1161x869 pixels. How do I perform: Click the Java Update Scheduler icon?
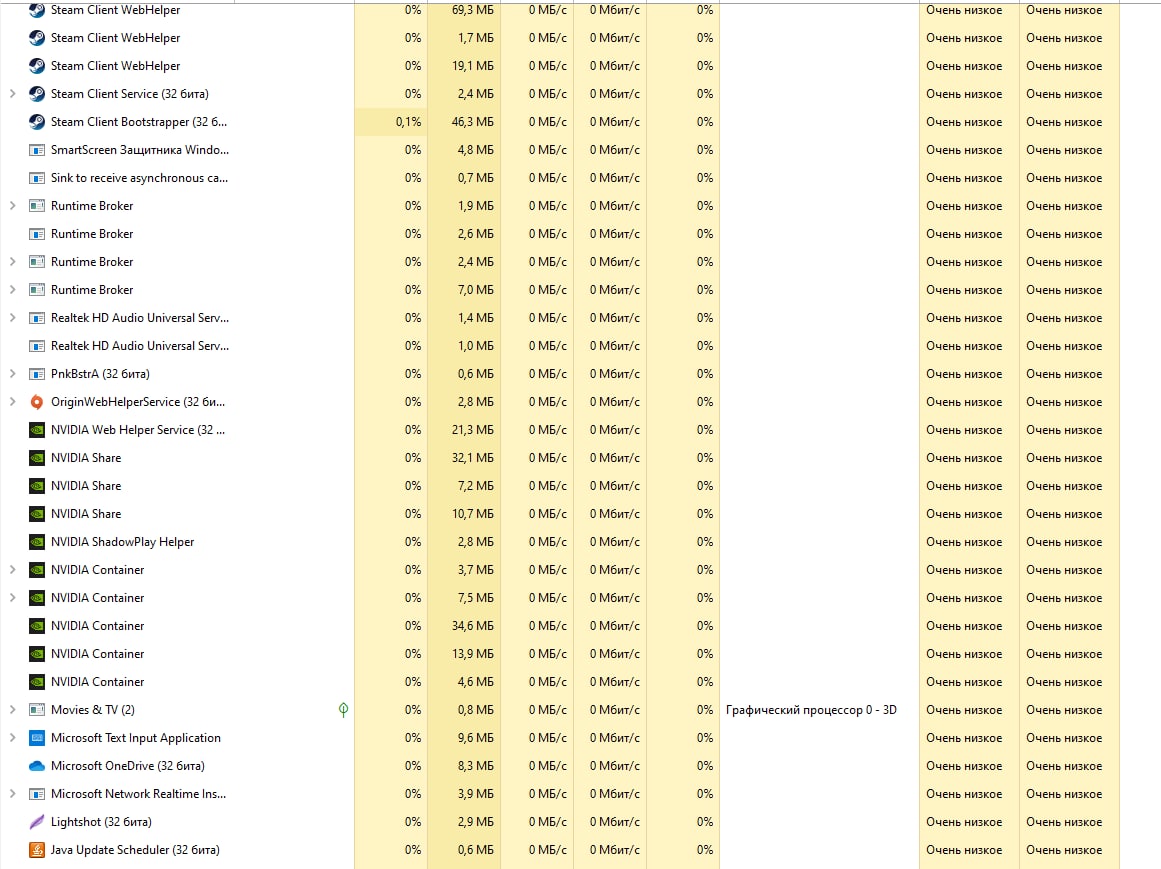pos(36,850)
